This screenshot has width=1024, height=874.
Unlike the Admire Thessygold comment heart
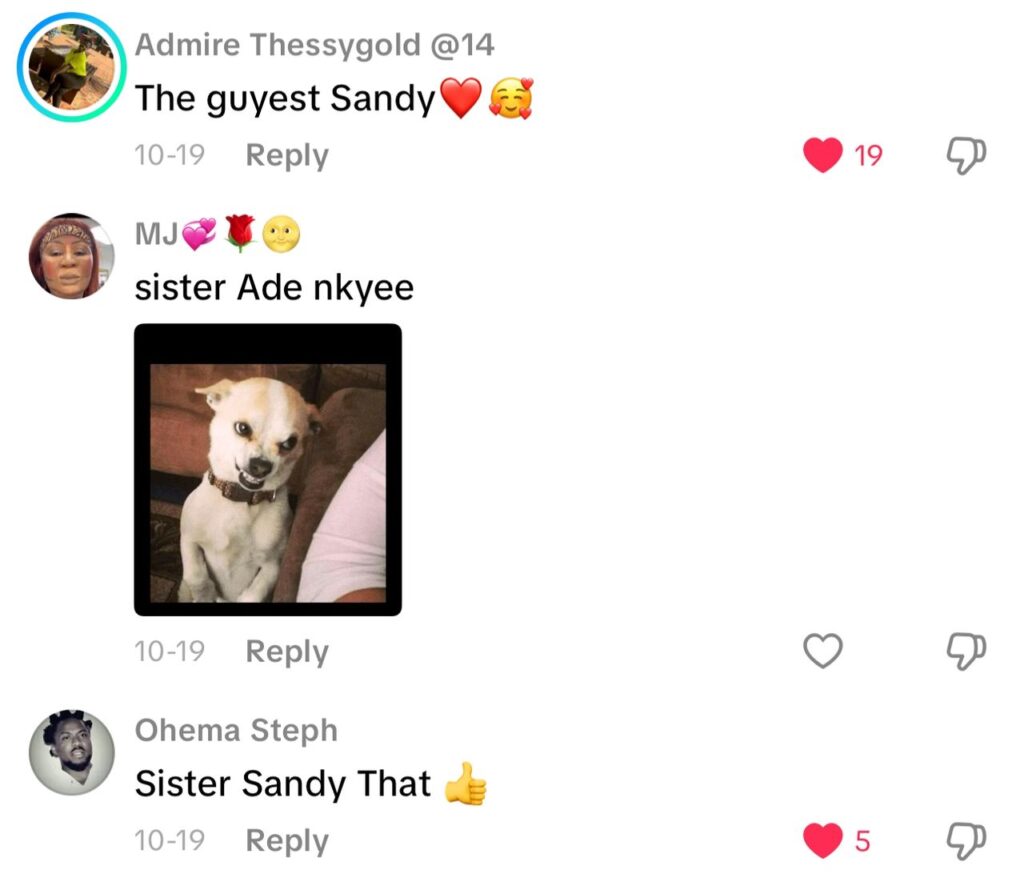pyautogui.click(x=822, y=155)
